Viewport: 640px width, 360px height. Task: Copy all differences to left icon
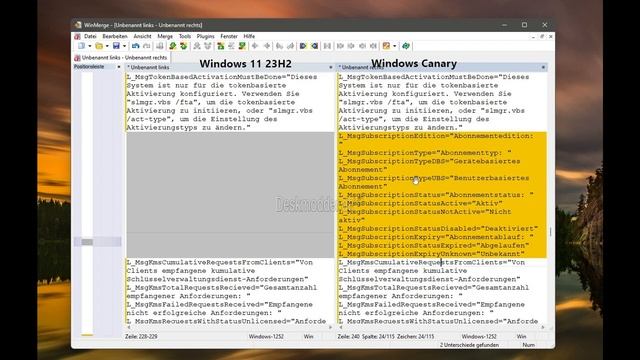tap(314, 46)
